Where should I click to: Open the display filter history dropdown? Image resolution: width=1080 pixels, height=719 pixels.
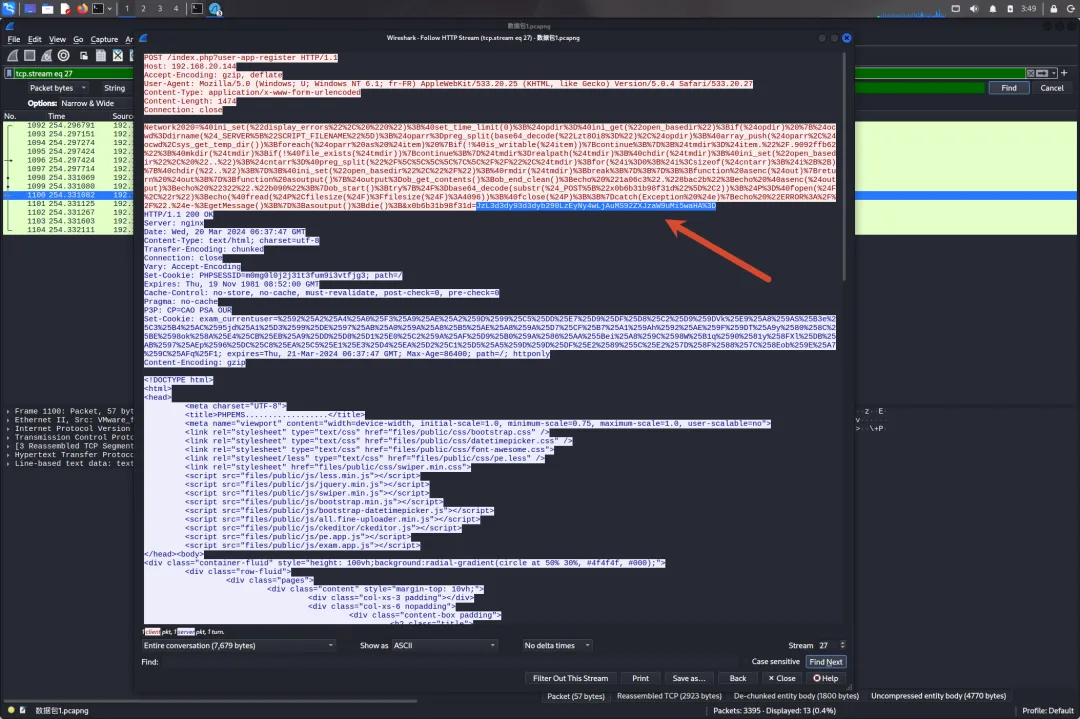click(x=1054, y=73)
